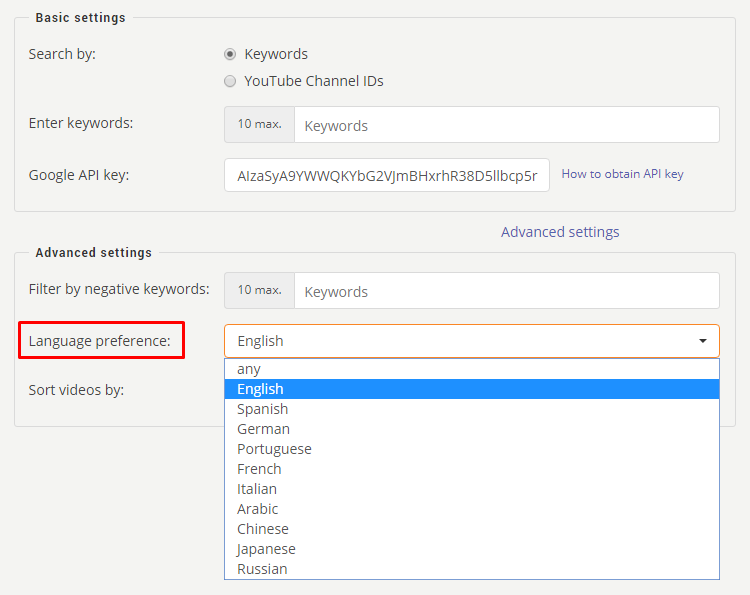
Task: Select the YouTube Channel IDs radio option
Action: (230, 81)
